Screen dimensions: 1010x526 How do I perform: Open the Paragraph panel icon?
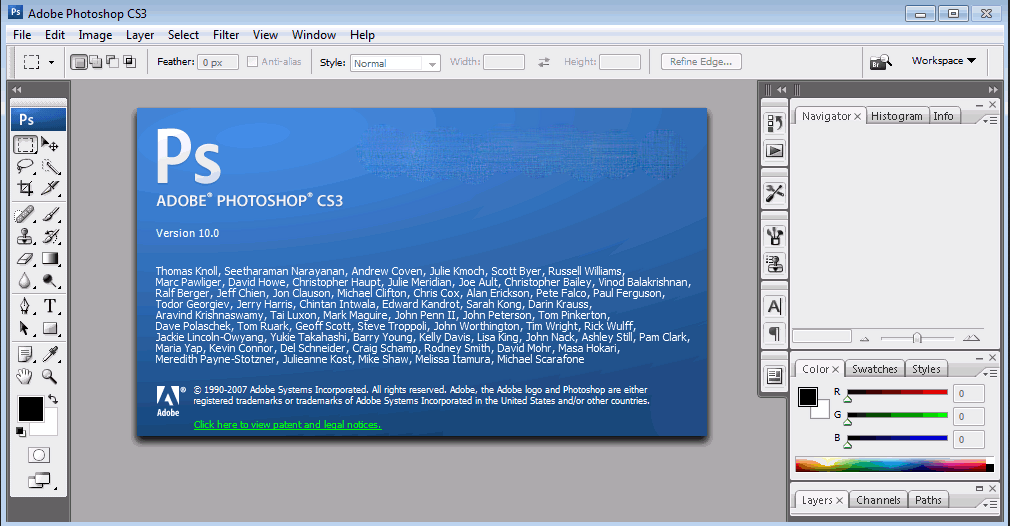click(x=774, y=333)
